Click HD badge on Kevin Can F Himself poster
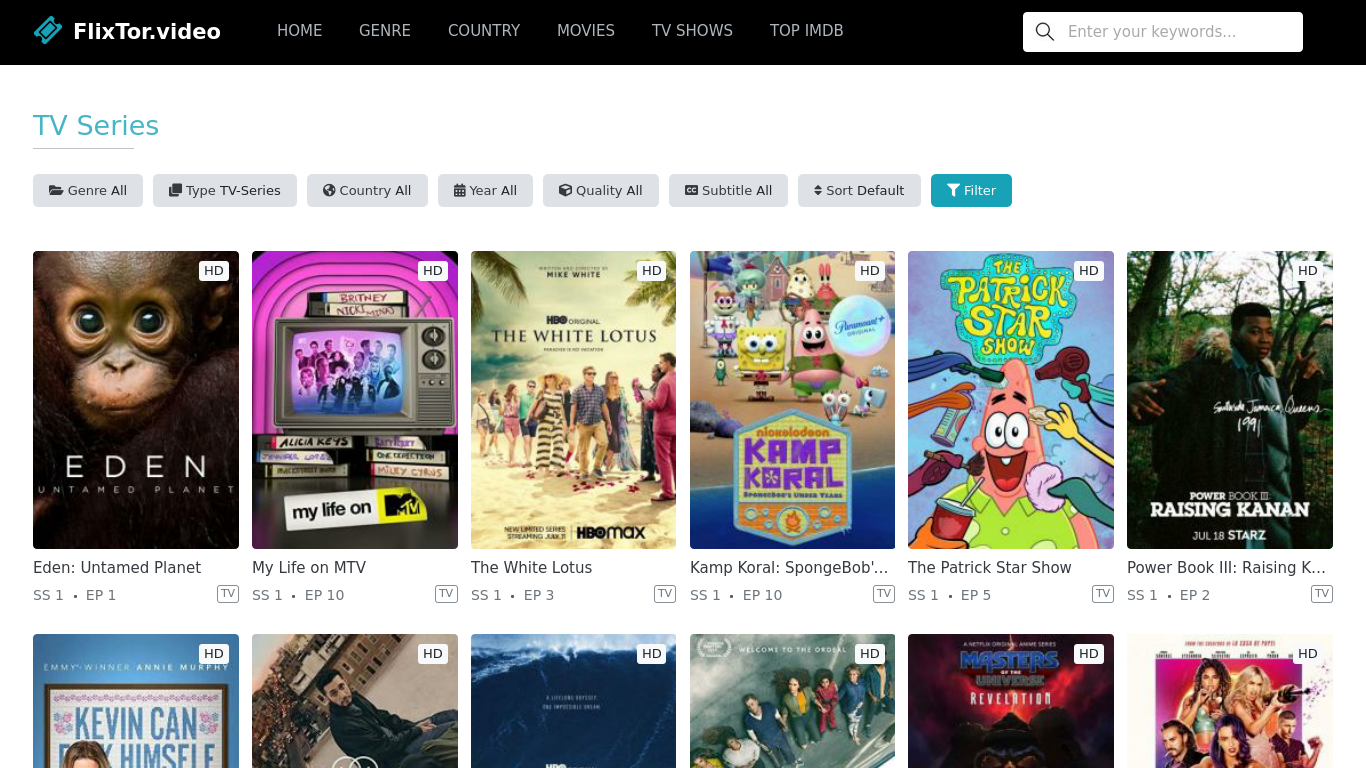Screen dimensions: 1366x768 click(x=214, y=653)
